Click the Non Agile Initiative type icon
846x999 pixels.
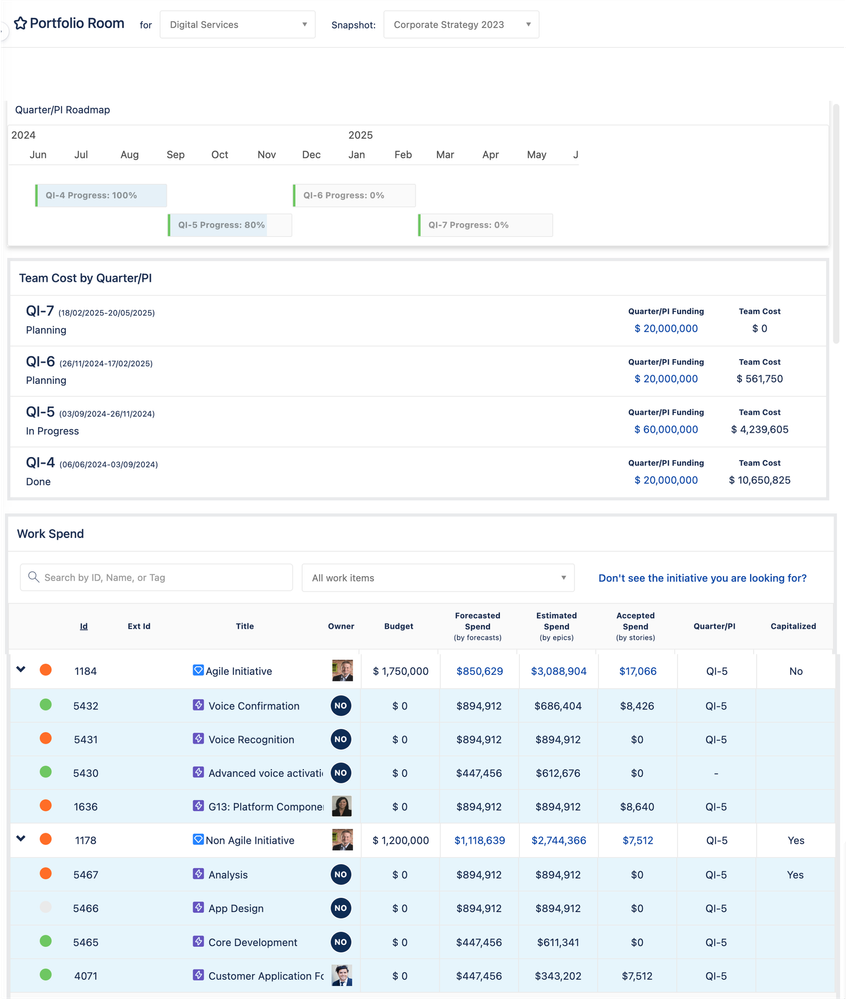[198, 841]
